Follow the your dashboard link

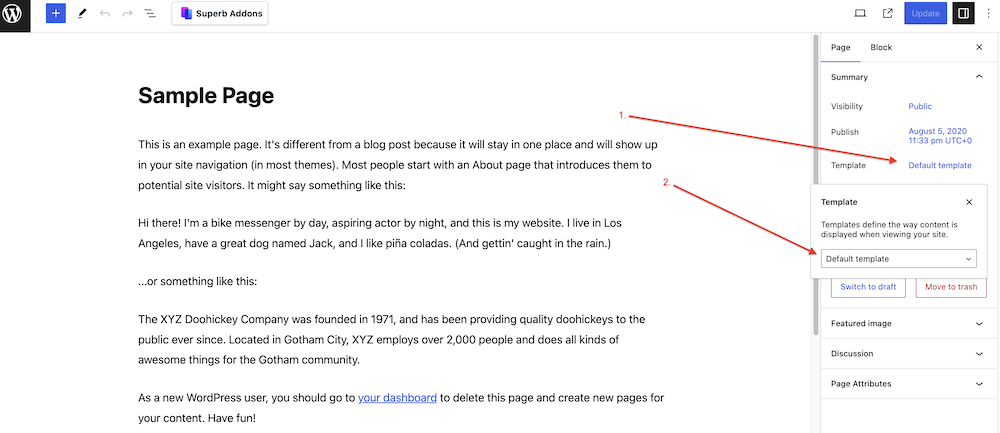[x=397, y=398]
